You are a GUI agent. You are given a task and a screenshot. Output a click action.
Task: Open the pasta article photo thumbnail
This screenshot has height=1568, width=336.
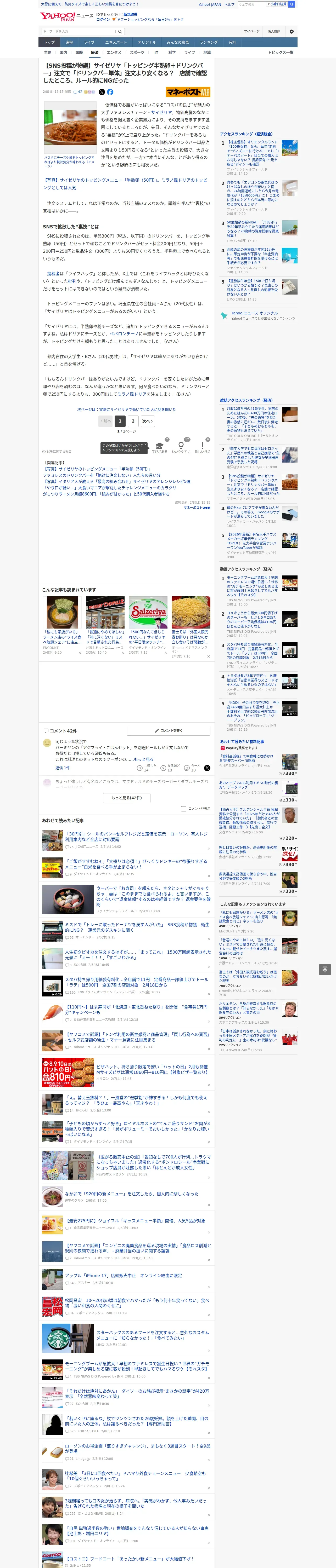(x=70, y=127)
